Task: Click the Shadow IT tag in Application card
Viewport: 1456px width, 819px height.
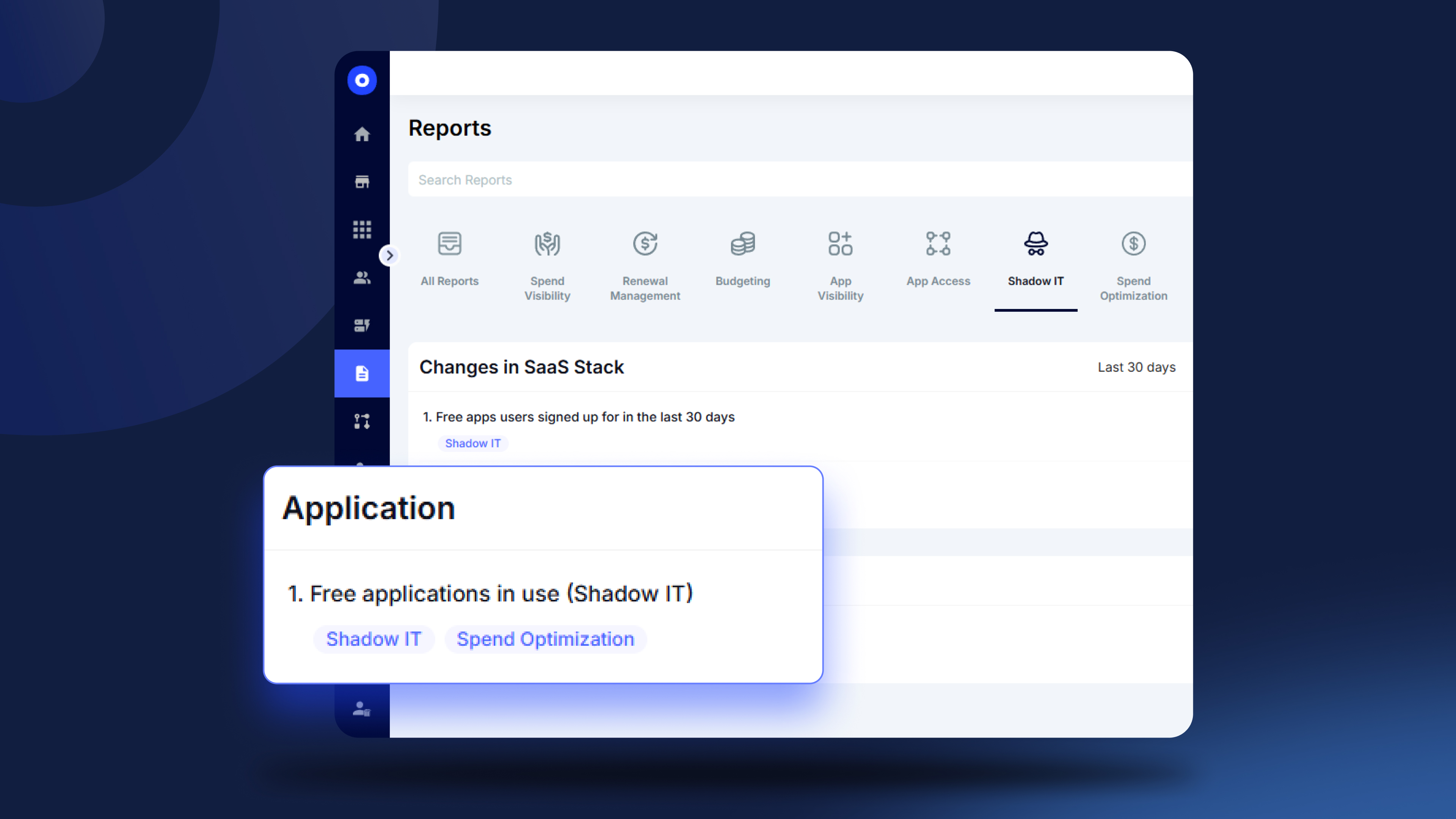Action: pyautogui.click(x=373, y=639)
